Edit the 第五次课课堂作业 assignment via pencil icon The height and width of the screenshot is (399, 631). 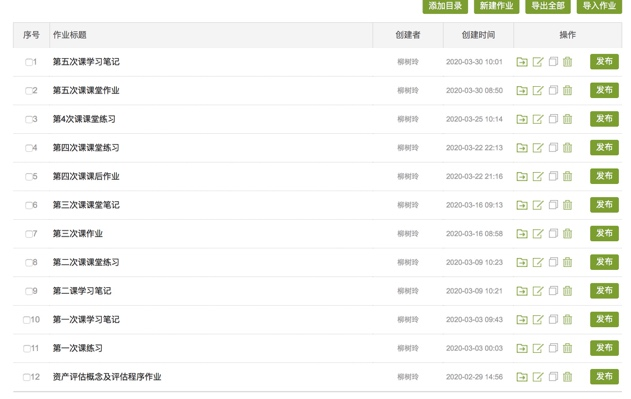click(x=538, y=91)
